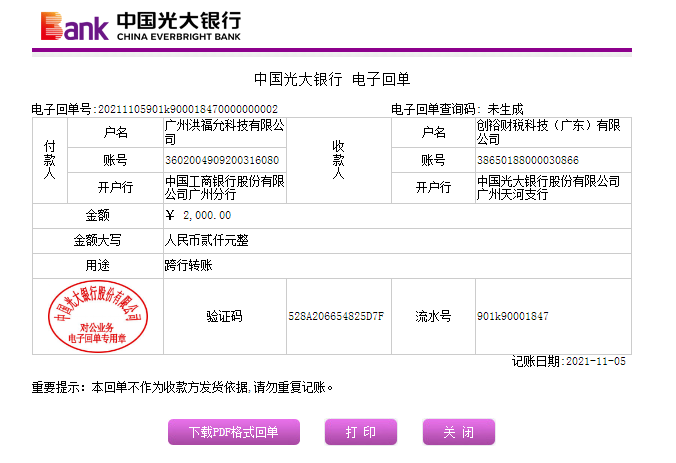Select payee name 创裕财税科技（广东）有限公司

pyautogui.click(x=548, y=132)
